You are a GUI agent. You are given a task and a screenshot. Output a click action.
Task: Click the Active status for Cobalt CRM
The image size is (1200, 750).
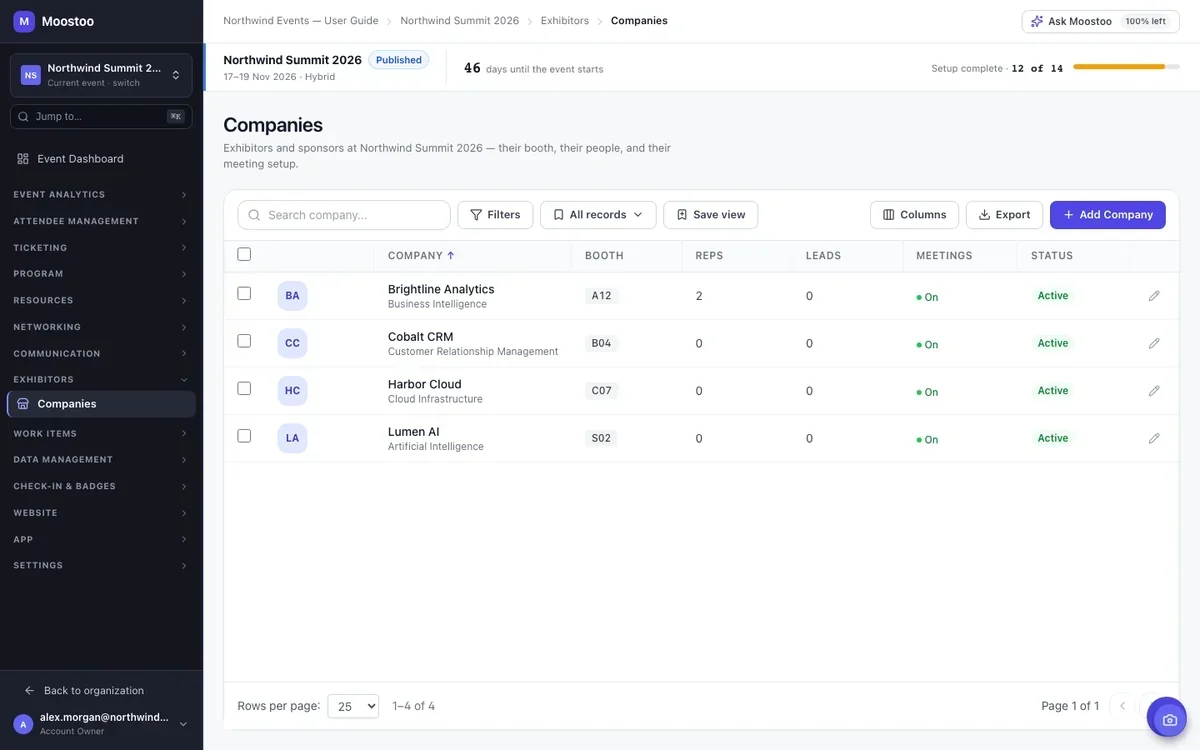click(x=1053, y=343)
